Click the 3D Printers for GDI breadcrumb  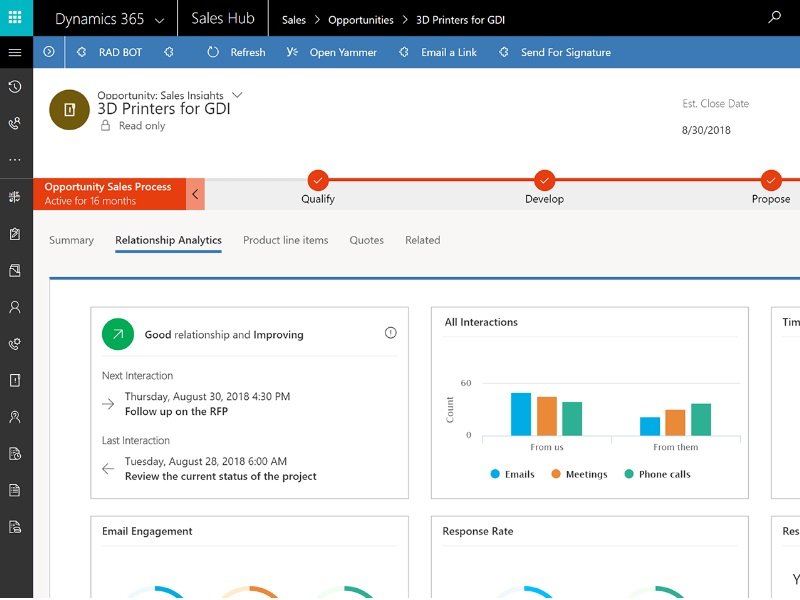[460, 20]
